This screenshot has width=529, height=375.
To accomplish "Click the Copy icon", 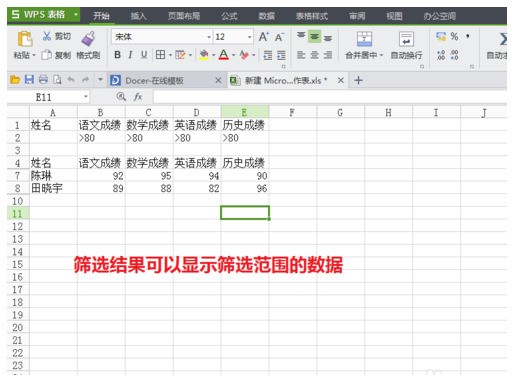I will coord(46,55).
